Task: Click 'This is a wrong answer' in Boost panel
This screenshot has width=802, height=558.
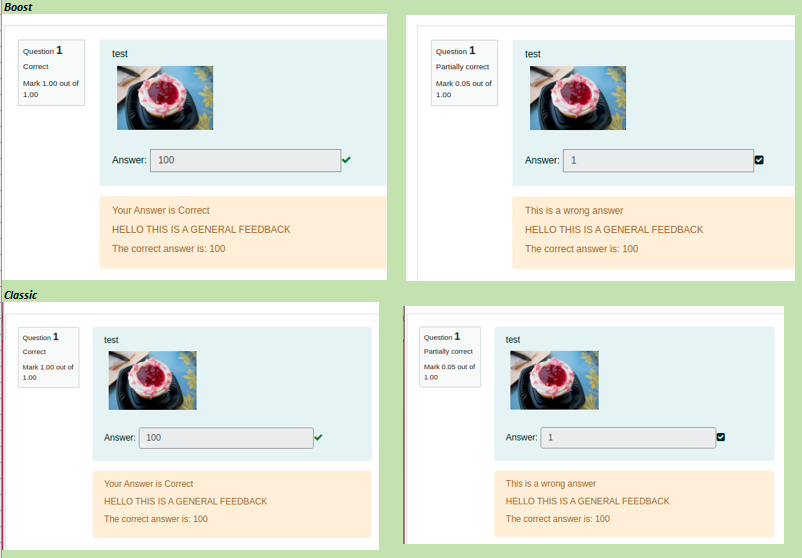Action: 574,211
